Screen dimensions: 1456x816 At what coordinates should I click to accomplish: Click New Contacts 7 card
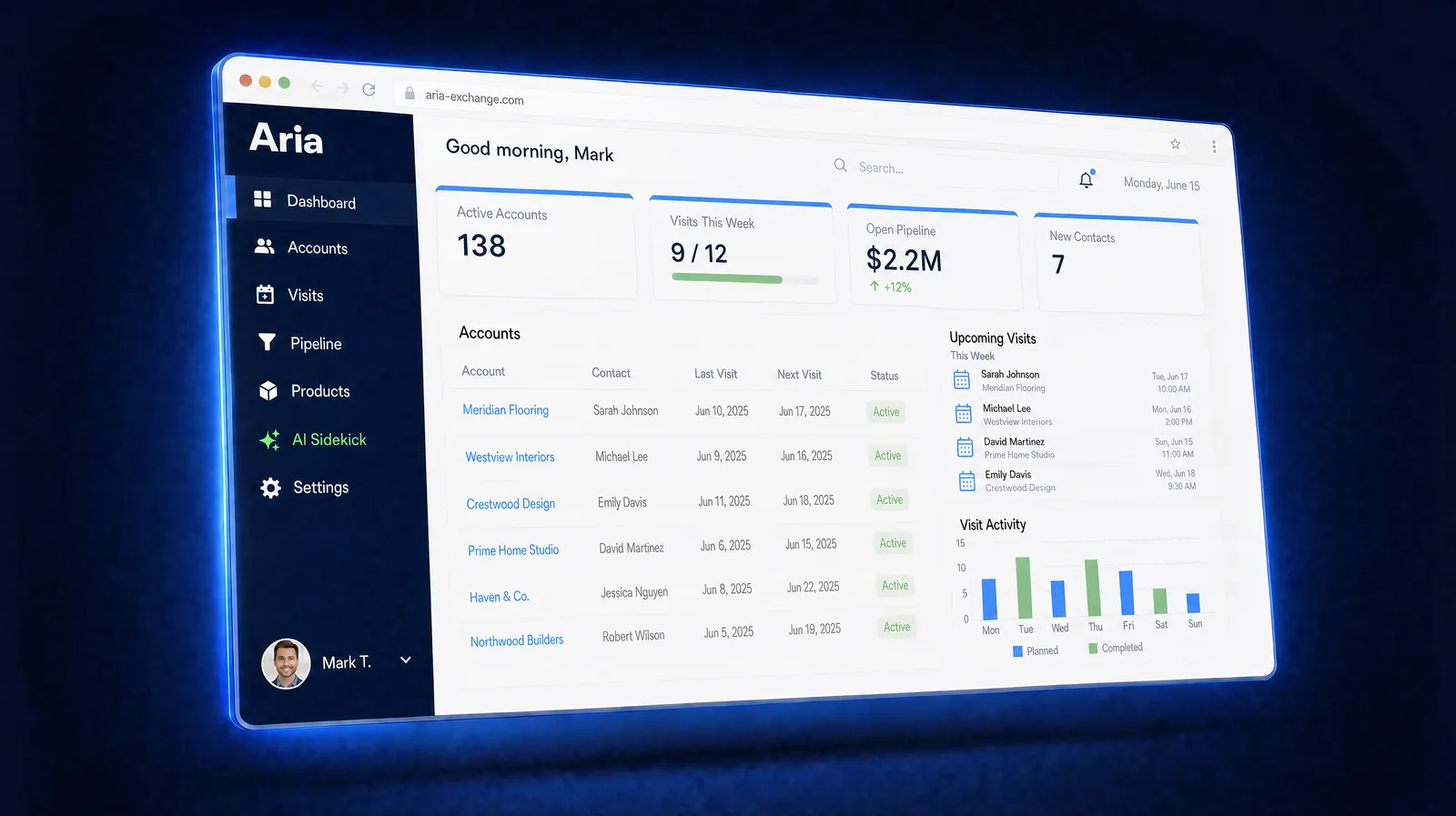pyautogui.click(x=1119, y=265)
